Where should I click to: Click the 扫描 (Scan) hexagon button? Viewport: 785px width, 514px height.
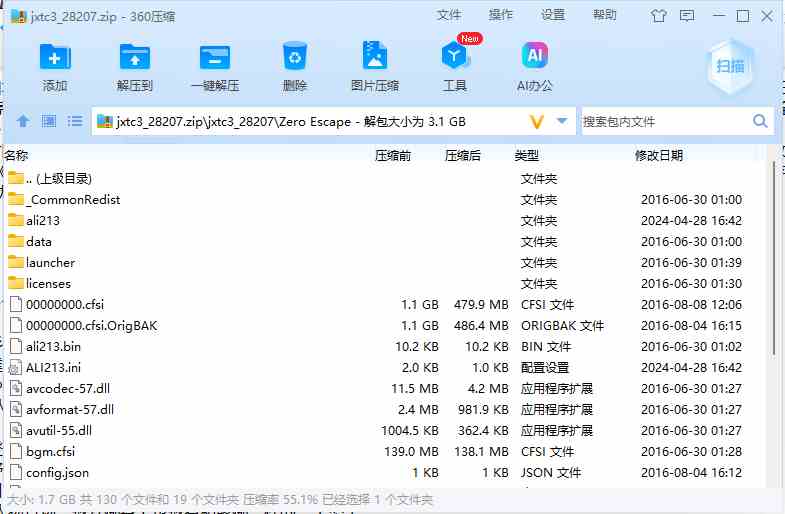(730, 67)
